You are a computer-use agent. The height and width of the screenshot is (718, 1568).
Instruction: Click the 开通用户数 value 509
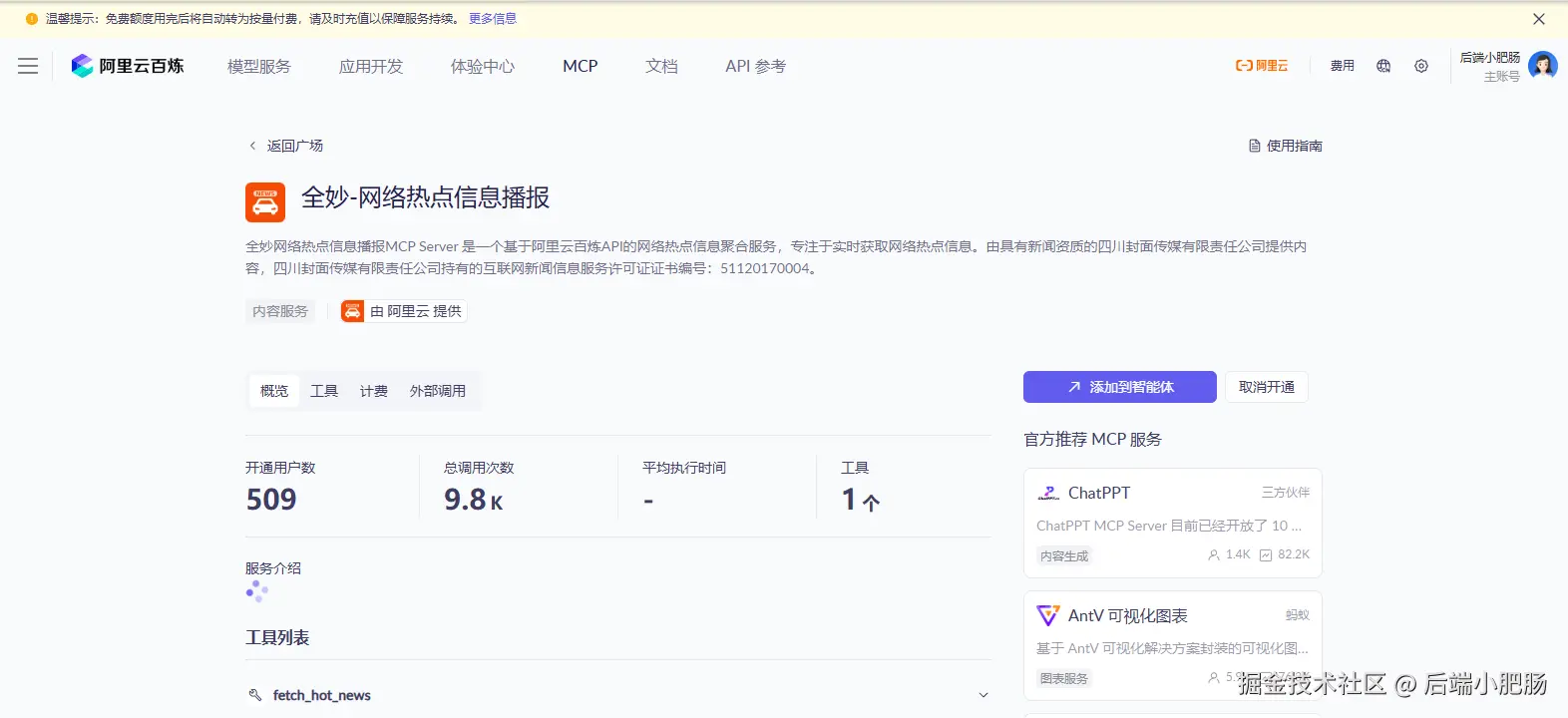(x=271, y=500)
